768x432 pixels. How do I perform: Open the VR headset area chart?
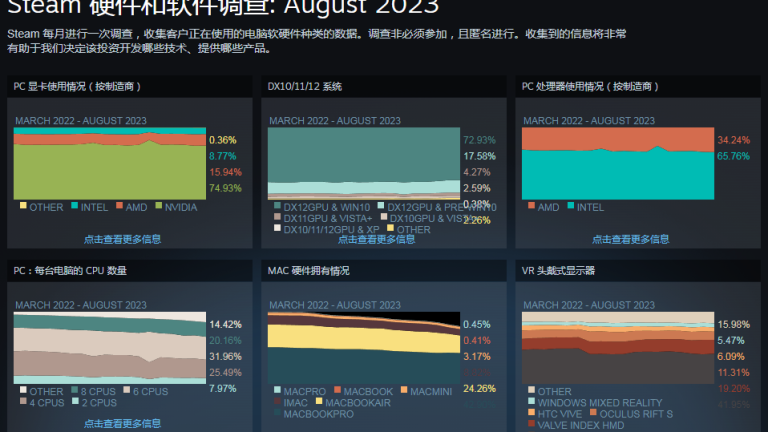coord(618,348)
